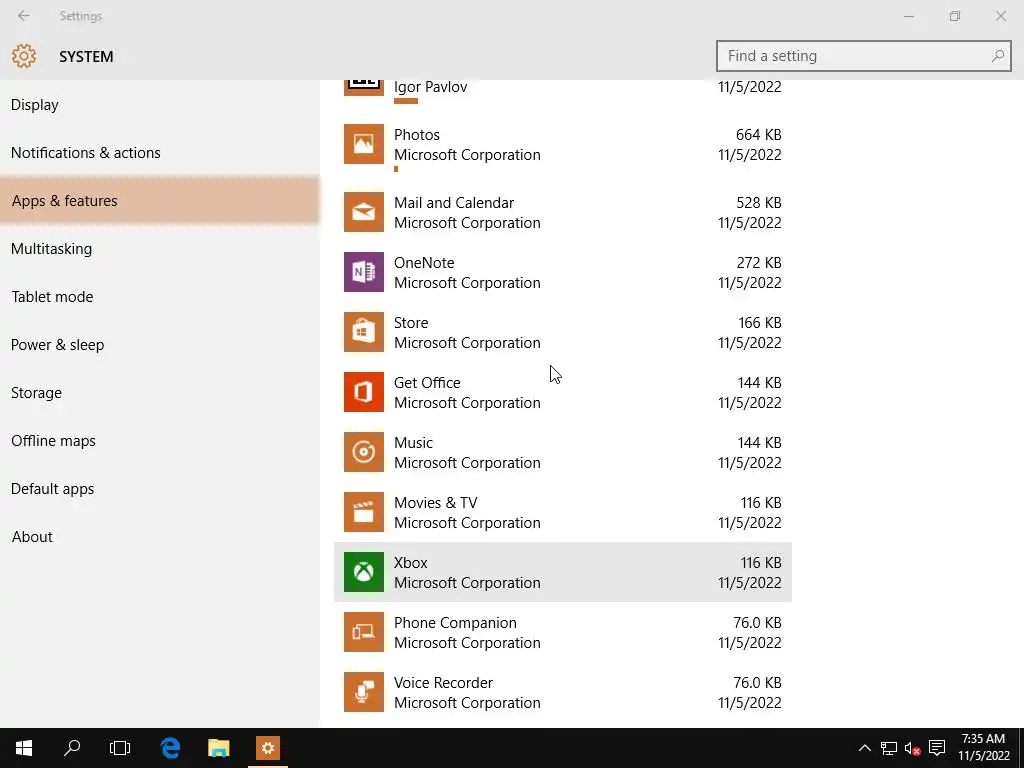This screenshot has width=1024, height=768.
Task: Go back with the arrow button
Action: (x=24, y=16)
